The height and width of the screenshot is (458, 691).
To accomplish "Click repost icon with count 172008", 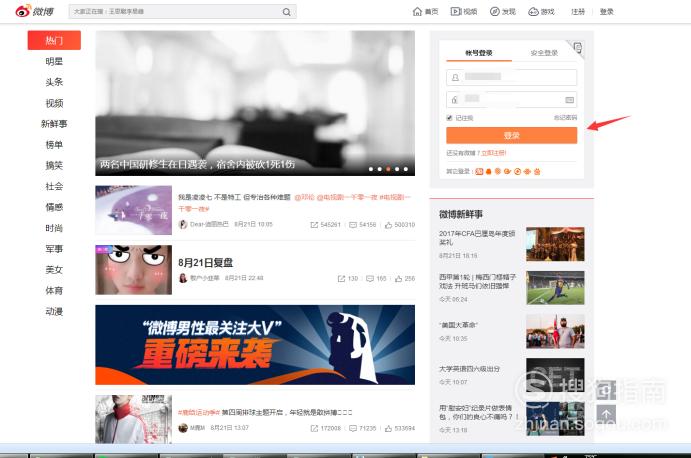I will tap(314, 428).
